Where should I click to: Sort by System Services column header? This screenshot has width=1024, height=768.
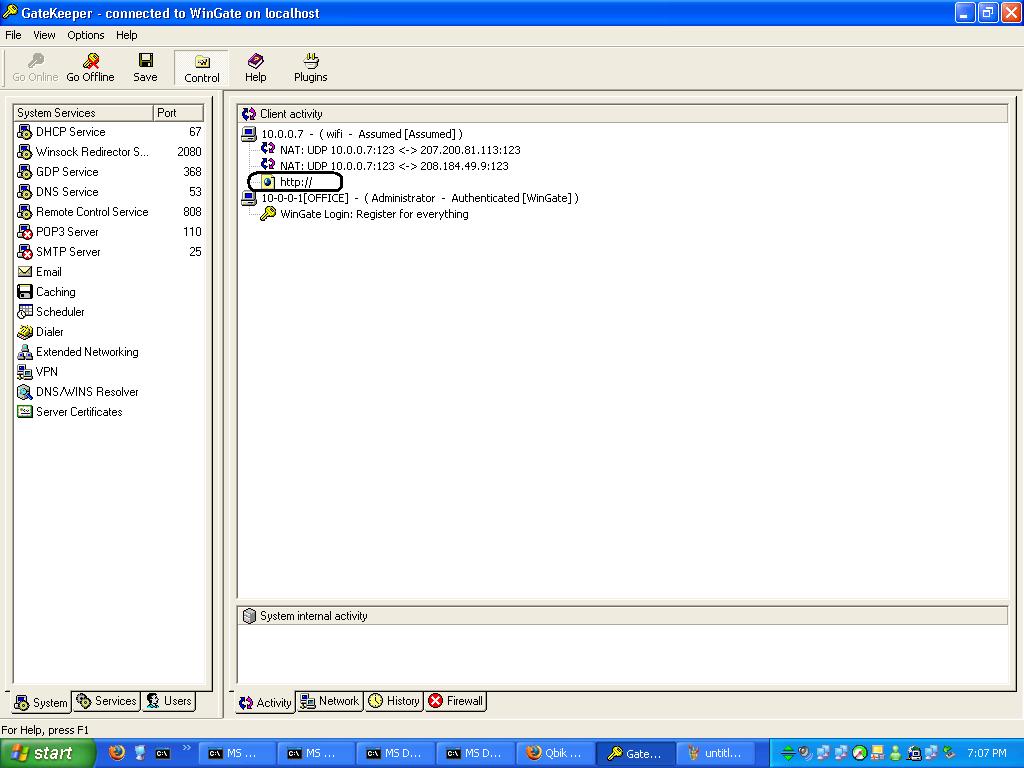[x=83, y=113]
